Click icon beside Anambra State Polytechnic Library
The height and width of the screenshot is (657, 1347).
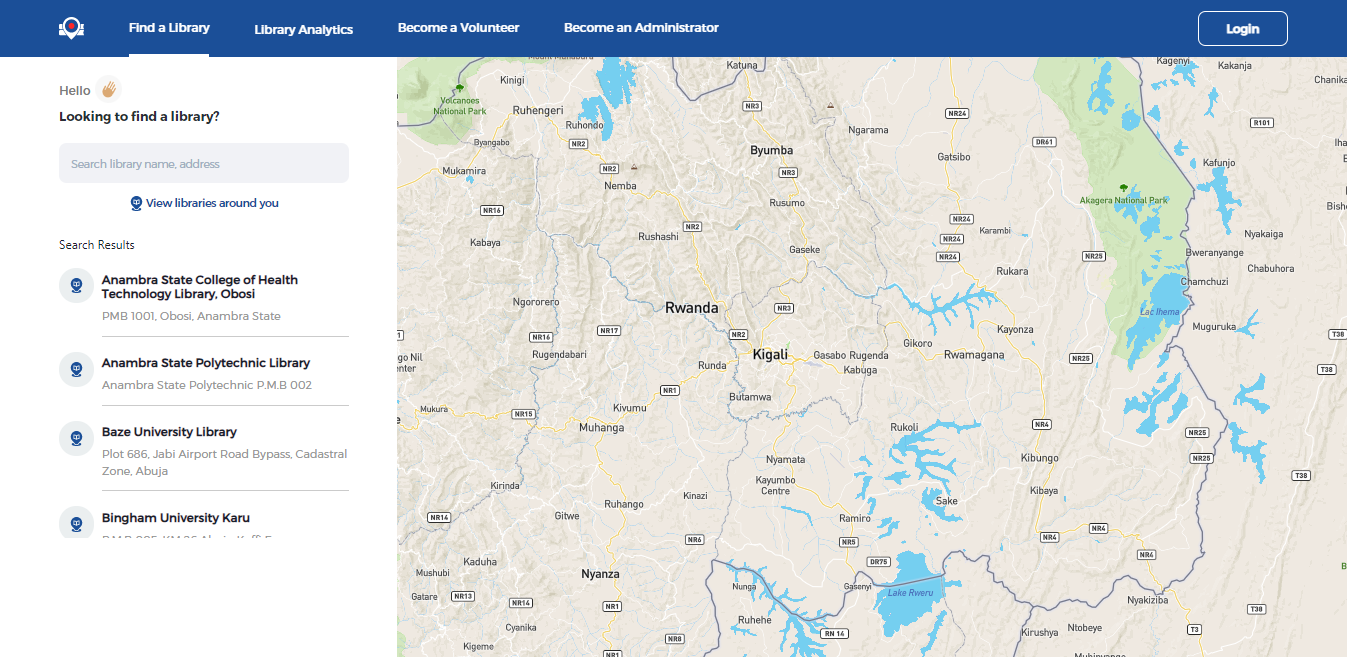click(76, 369)
